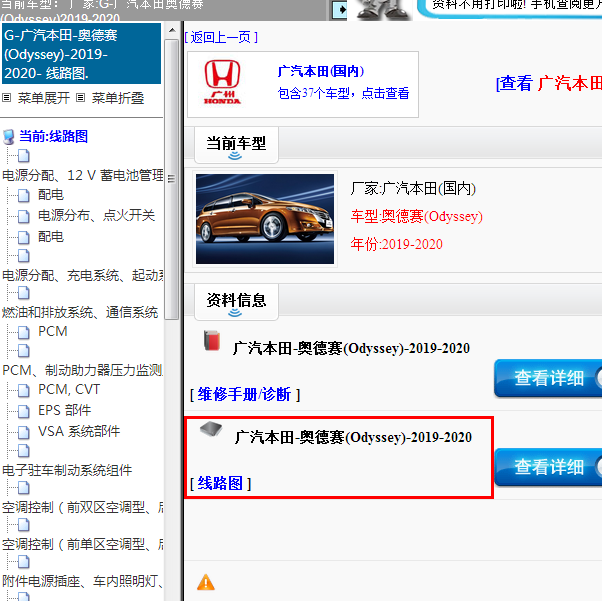
Task: Click the orange warning triangle icon
Action: 206,582
